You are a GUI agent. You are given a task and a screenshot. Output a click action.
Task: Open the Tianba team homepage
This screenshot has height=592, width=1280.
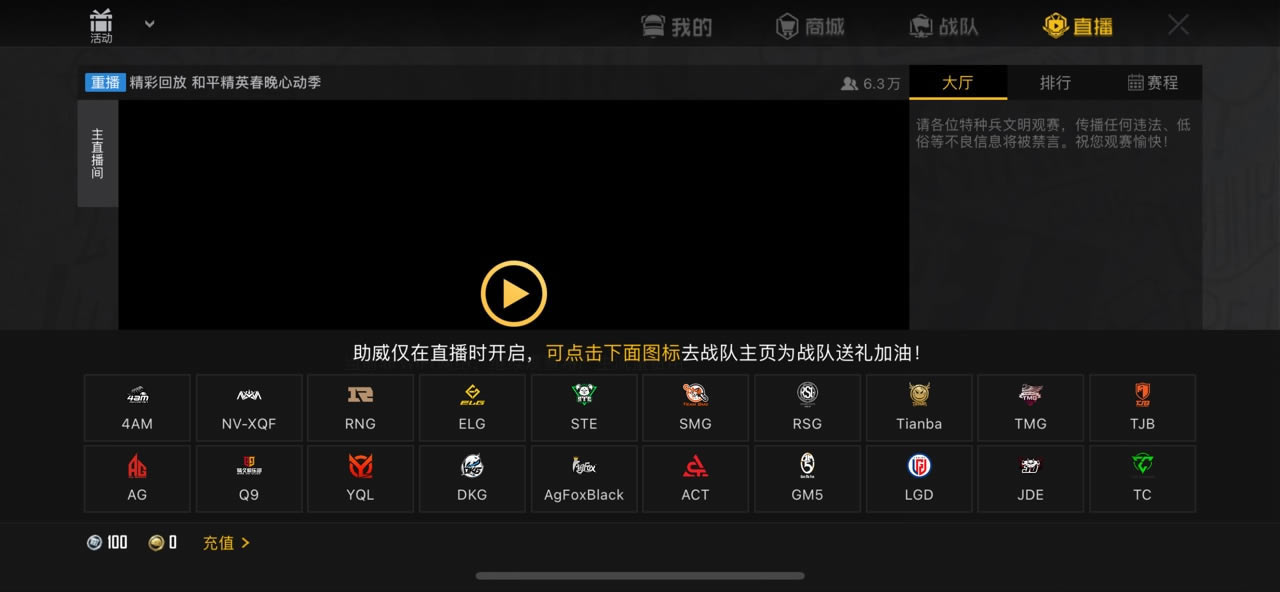tap(918, 408)
